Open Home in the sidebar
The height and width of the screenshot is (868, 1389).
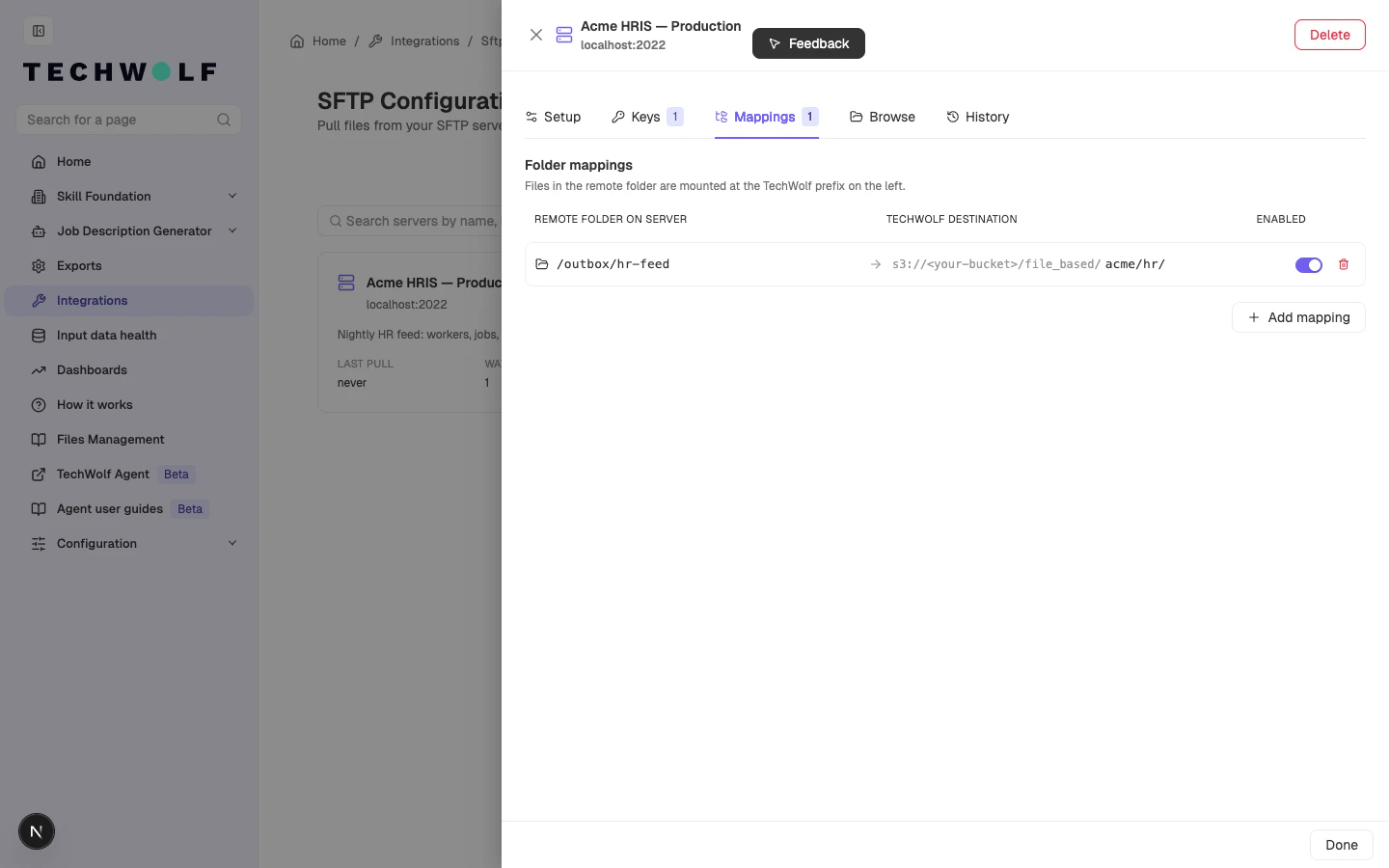(128, 162)
